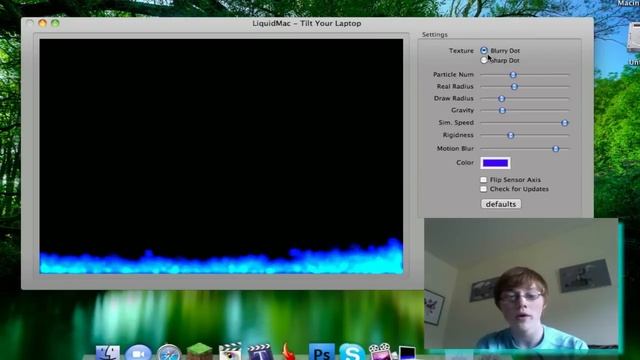Screen dimensions: 640x360
Task: Click the Particle Num slider
Action: (x=524, y=75)
